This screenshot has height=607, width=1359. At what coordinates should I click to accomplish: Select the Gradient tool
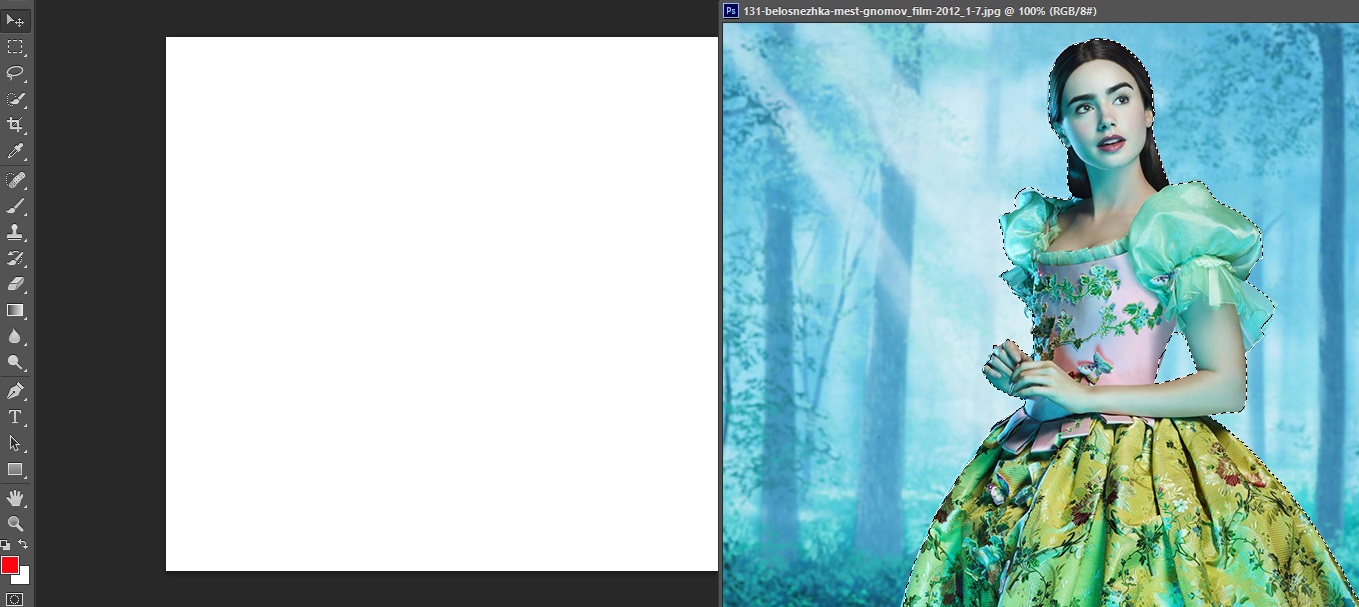click(x=15, y=310)
